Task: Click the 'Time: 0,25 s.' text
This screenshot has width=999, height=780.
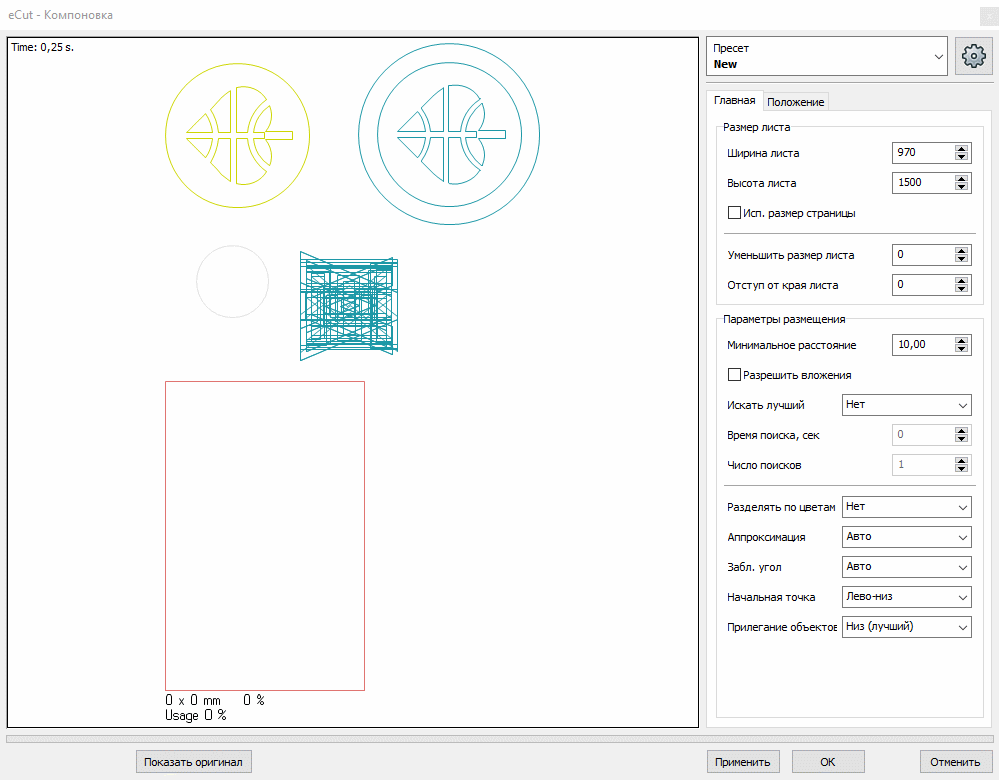Action: 43,47
